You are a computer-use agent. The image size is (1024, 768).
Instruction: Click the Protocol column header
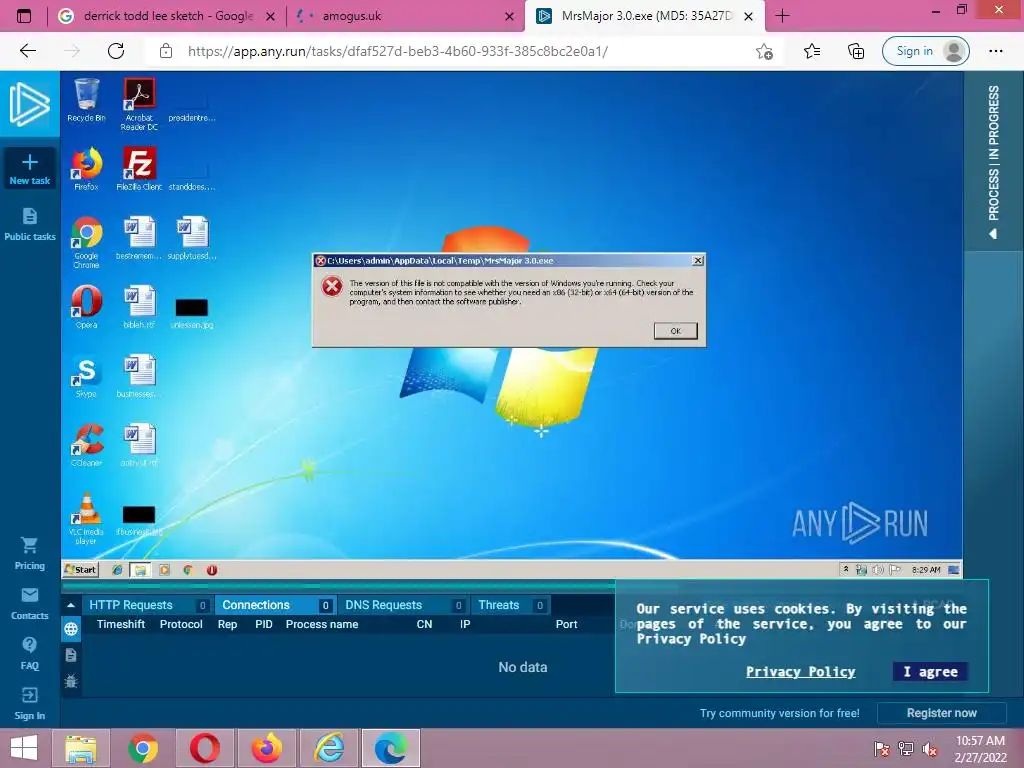181,624
